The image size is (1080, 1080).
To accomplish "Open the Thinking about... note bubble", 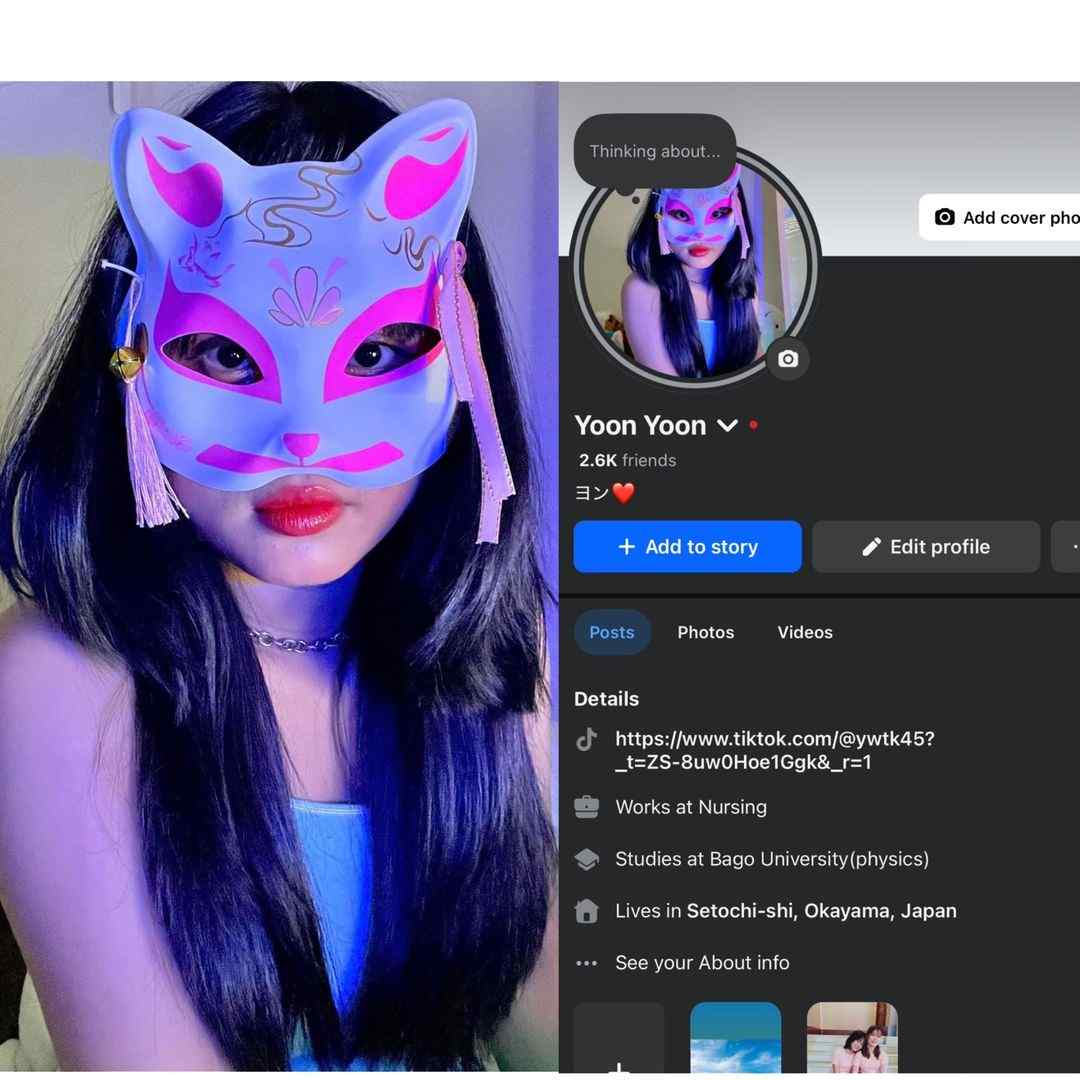I will pos(654,151).
